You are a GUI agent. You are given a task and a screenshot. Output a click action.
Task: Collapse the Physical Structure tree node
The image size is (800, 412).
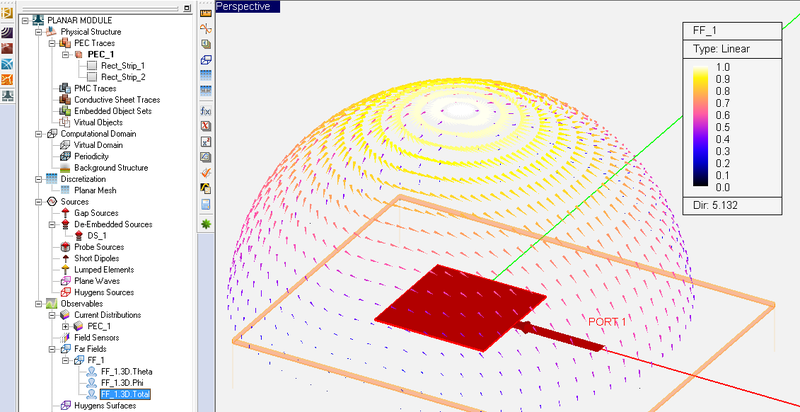point(38,31)
